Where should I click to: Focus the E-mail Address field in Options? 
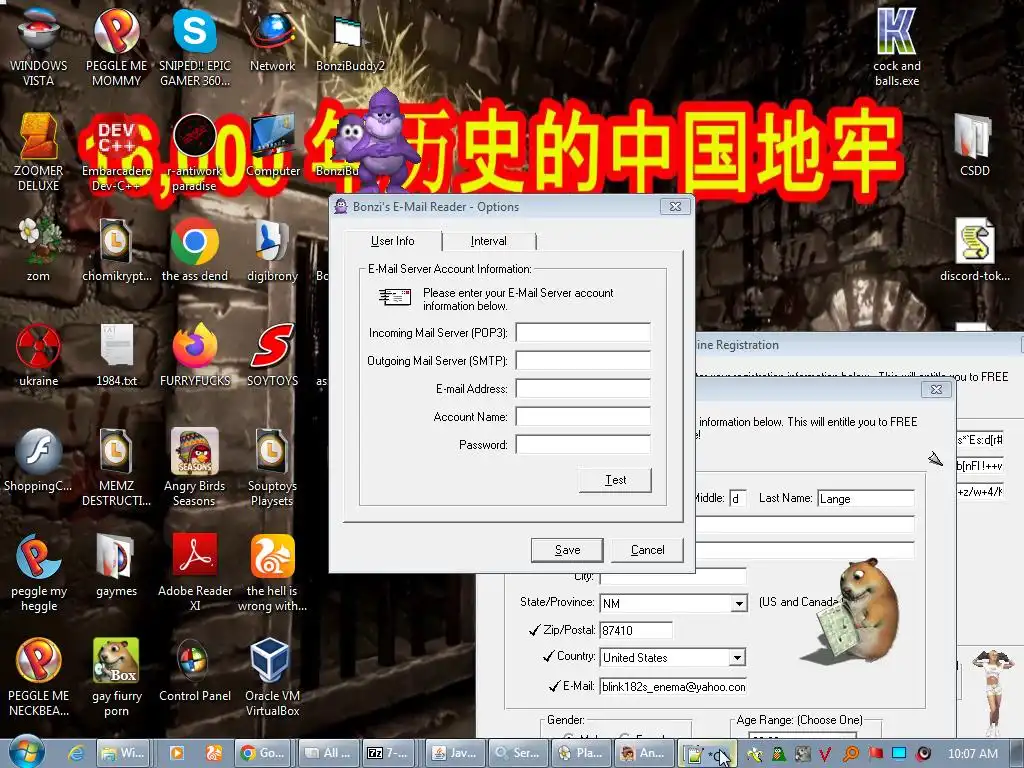[x=583, y=389]
